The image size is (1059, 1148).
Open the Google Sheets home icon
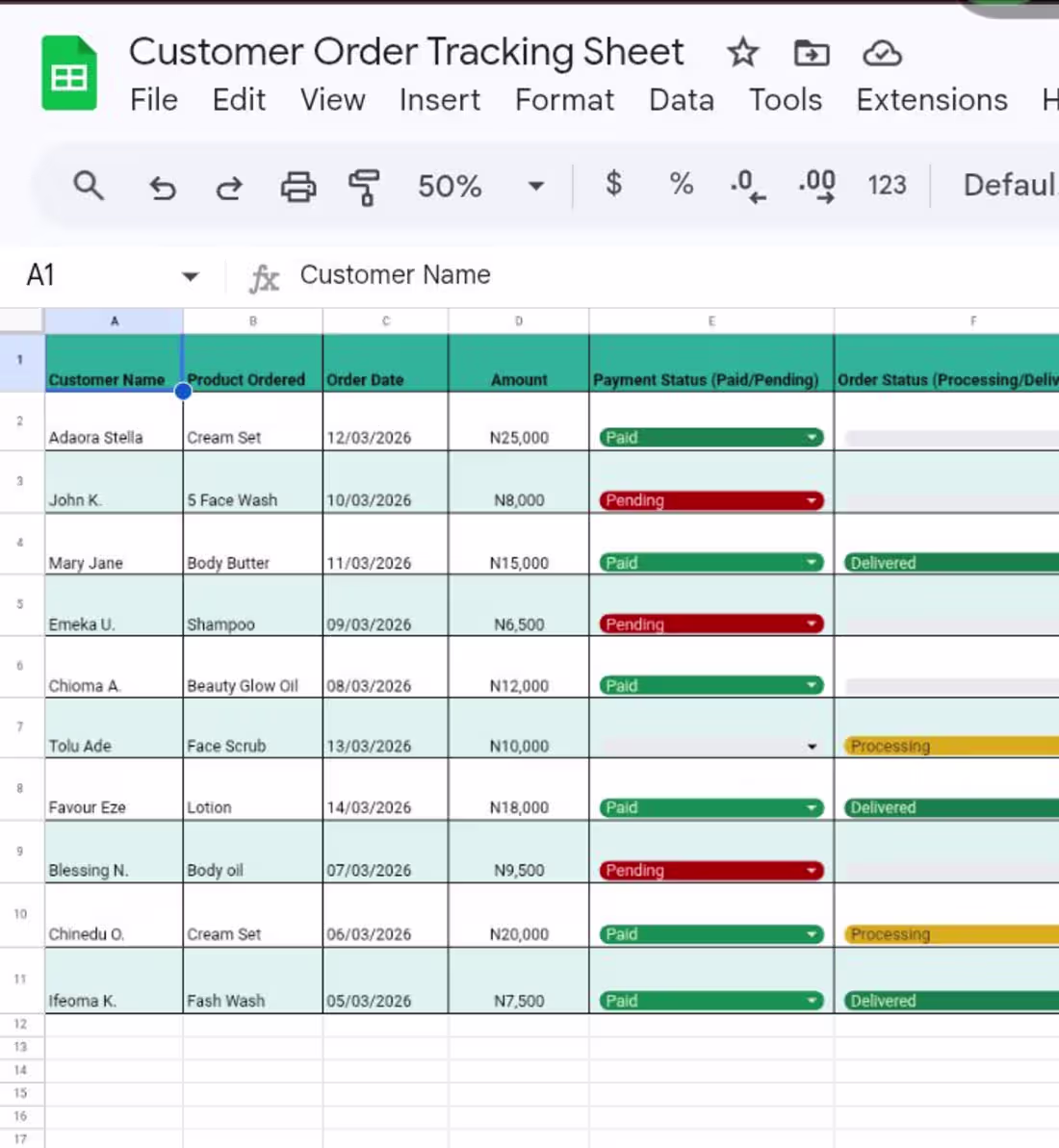69,73
